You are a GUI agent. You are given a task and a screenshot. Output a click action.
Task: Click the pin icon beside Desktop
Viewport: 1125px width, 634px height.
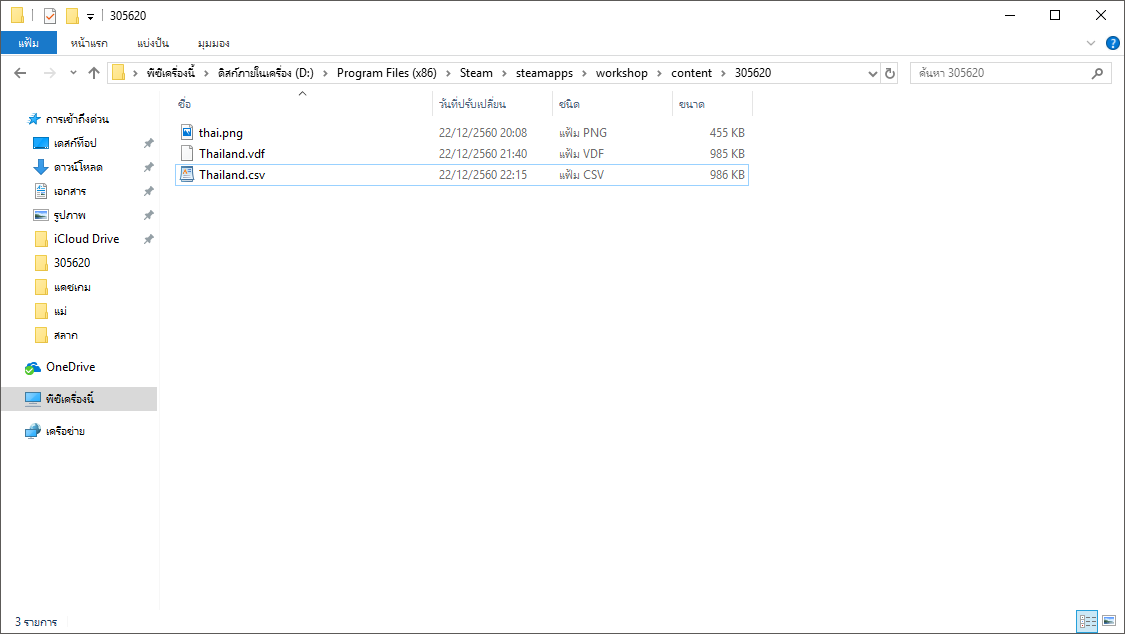coord(149,143)
